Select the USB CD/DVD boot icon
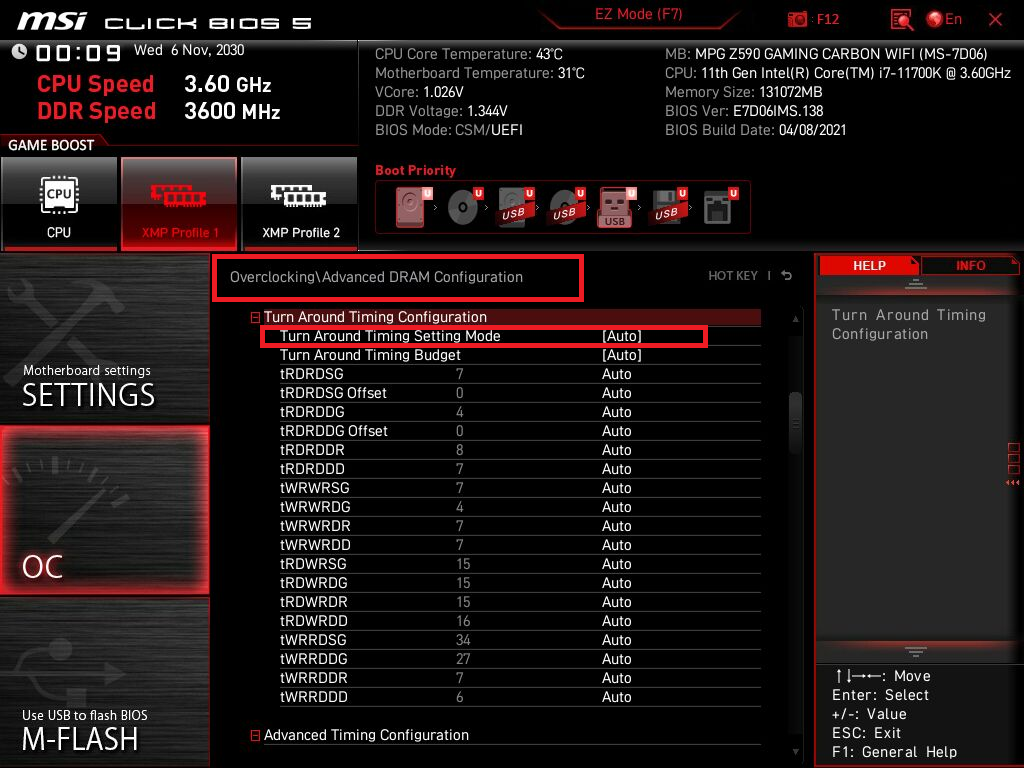This screenshot has height=768, width=1024. 567,207
